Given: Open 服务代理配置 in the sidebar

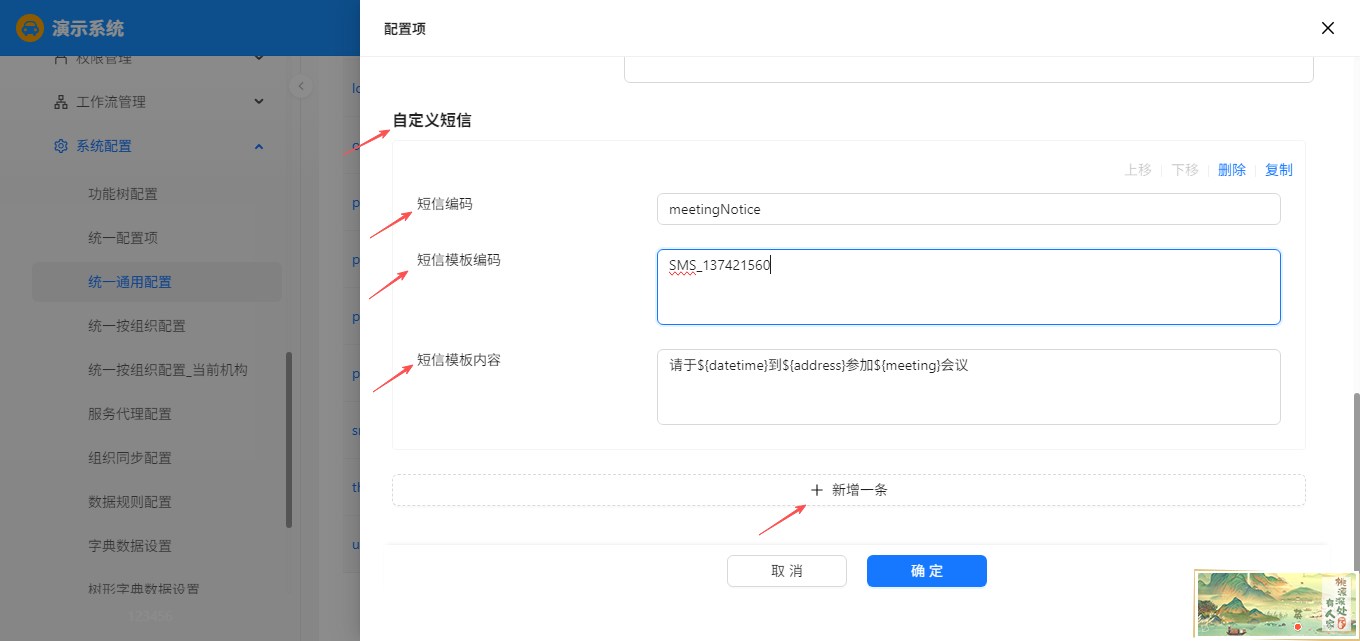Looking at the screenshot, I should click(130, 414).
